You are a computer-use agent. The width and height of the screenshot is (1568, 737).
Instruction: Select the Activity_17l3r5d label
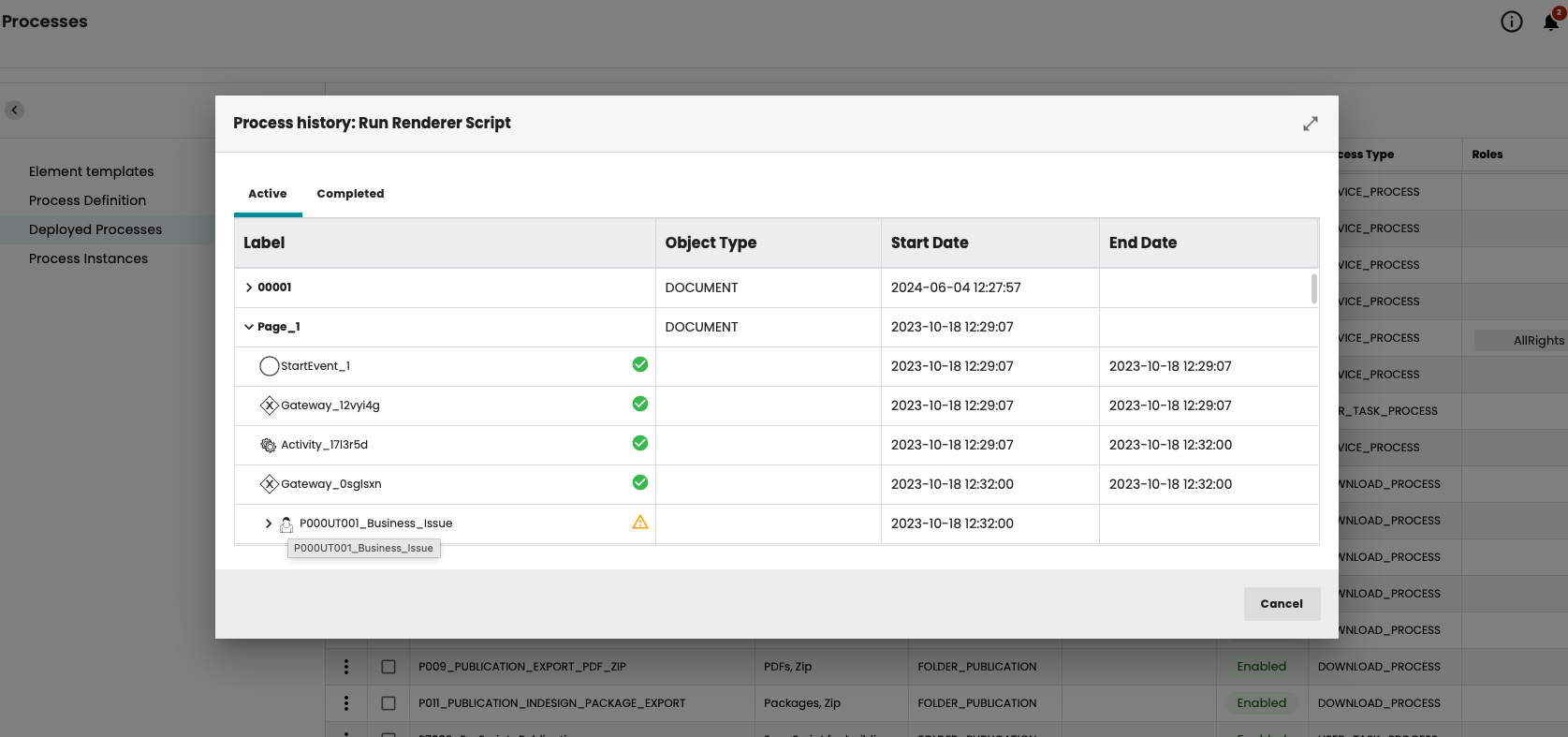(x=324, y=445)
